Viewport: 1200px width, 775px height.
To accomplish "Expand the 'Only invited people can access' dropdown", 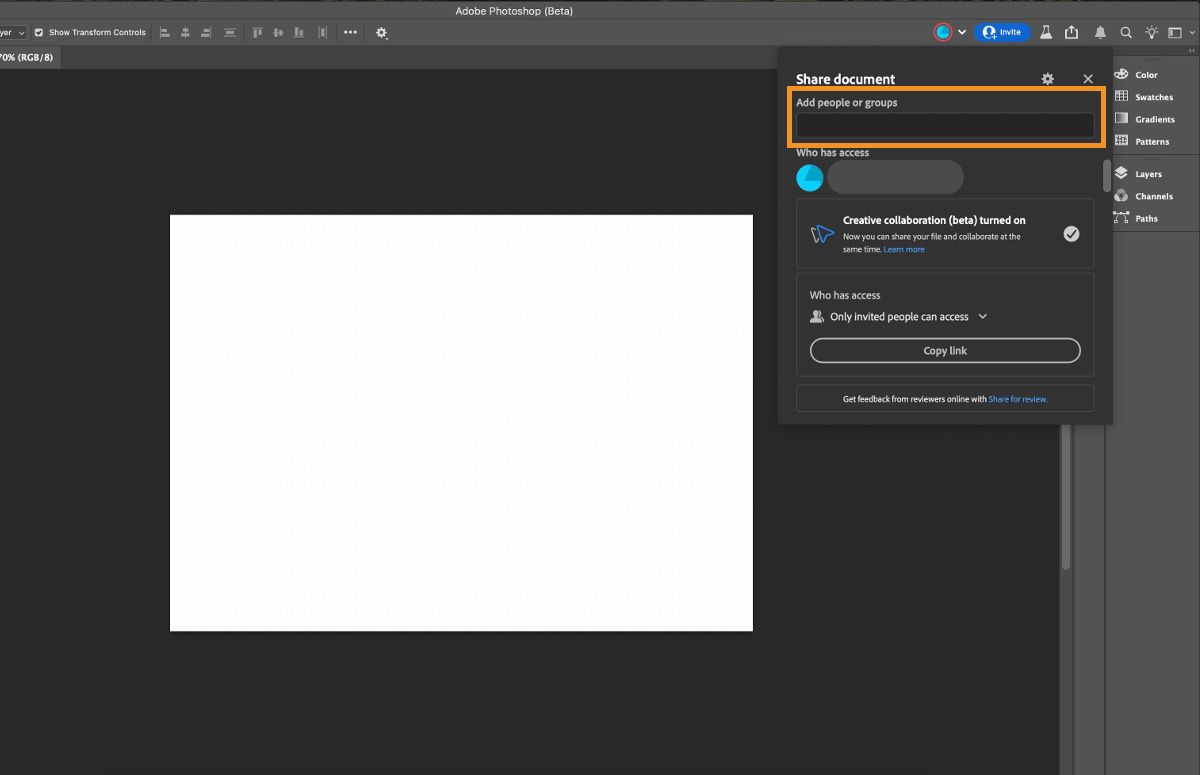I will click(983, 316).
